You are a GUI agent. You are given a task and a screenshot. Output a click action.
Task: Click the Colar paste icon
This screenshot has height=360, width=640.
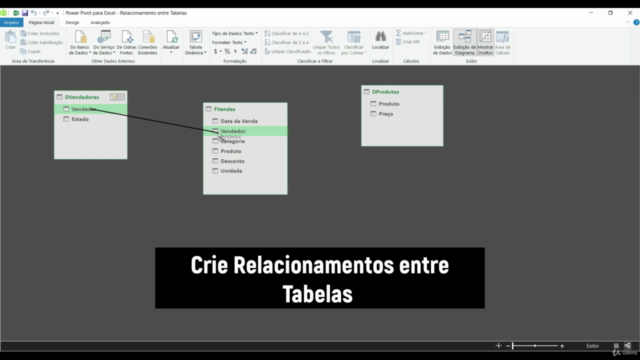[x=10, y=38]
